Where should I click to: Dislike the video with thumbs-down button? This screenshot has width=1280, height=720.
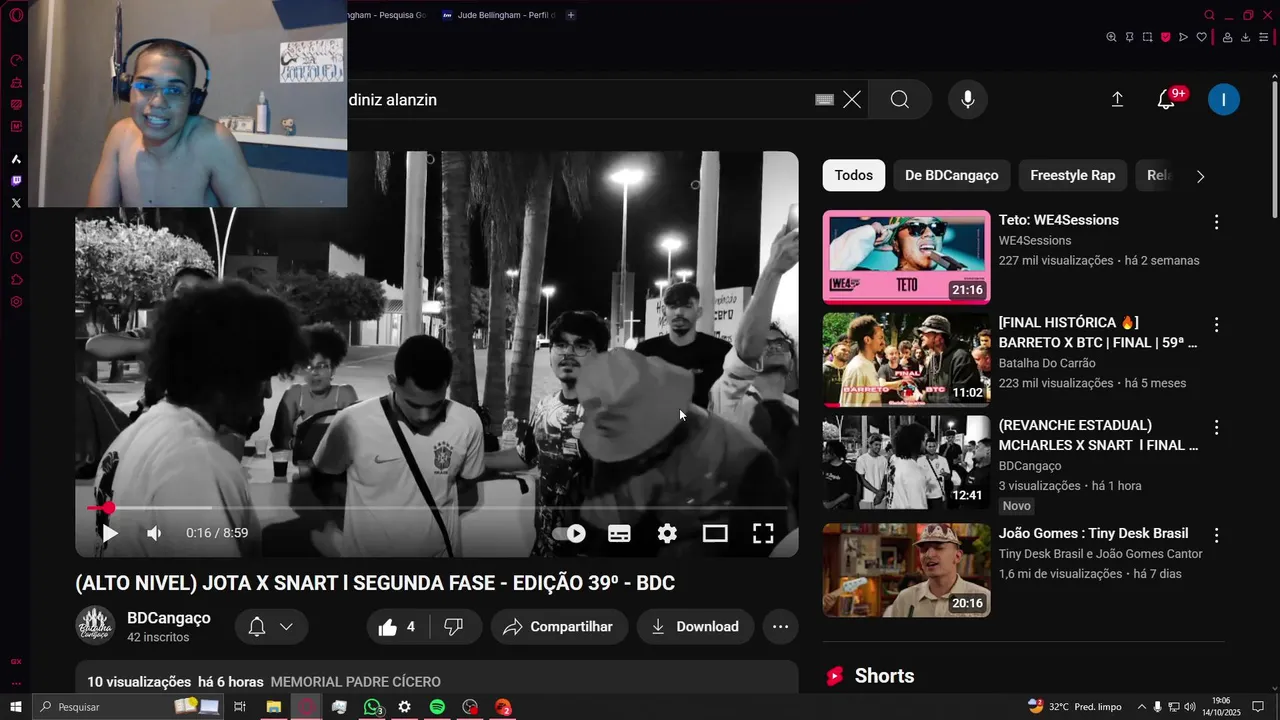click(454, 627)
